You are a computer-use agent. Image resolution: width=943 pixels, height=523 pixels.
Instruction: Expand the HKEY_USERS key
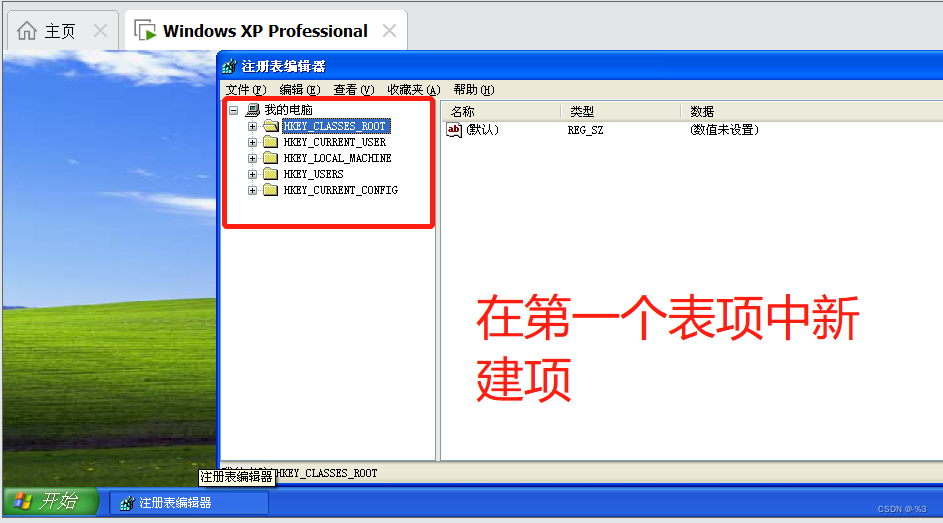pos(253,174)
